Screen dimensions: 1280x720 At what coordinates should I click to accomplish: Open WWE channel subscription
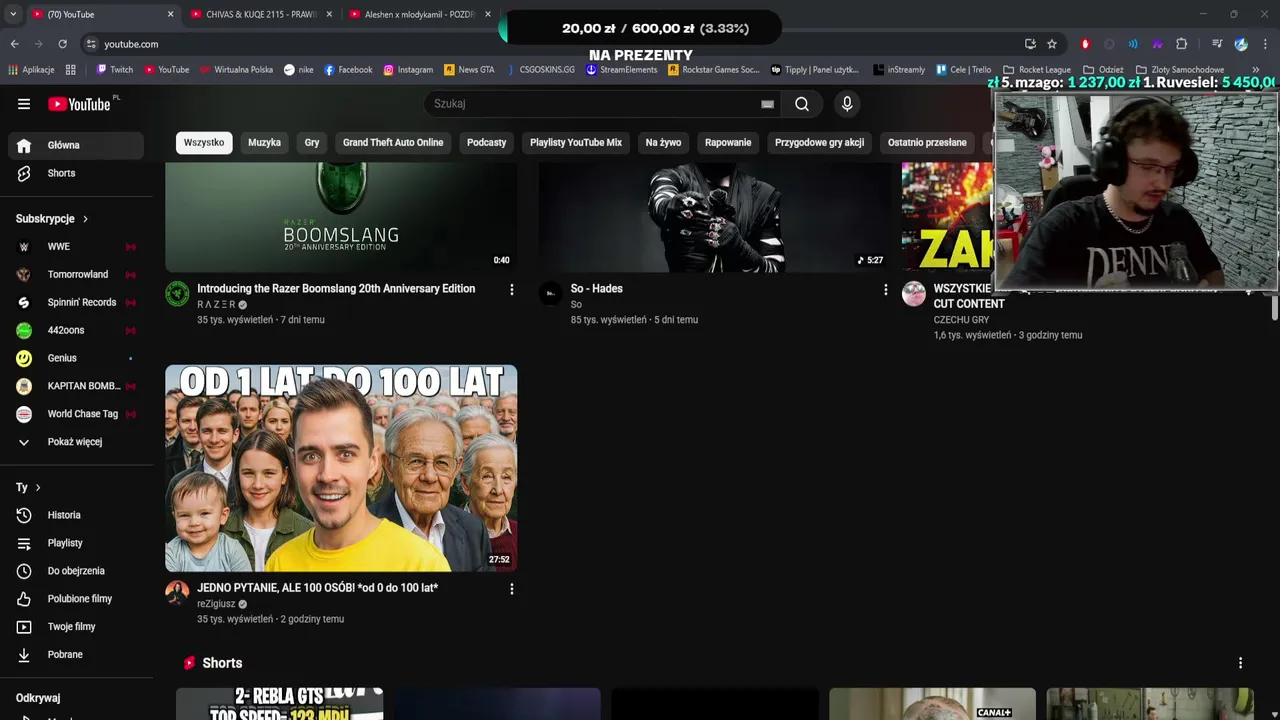pos(76,247)
